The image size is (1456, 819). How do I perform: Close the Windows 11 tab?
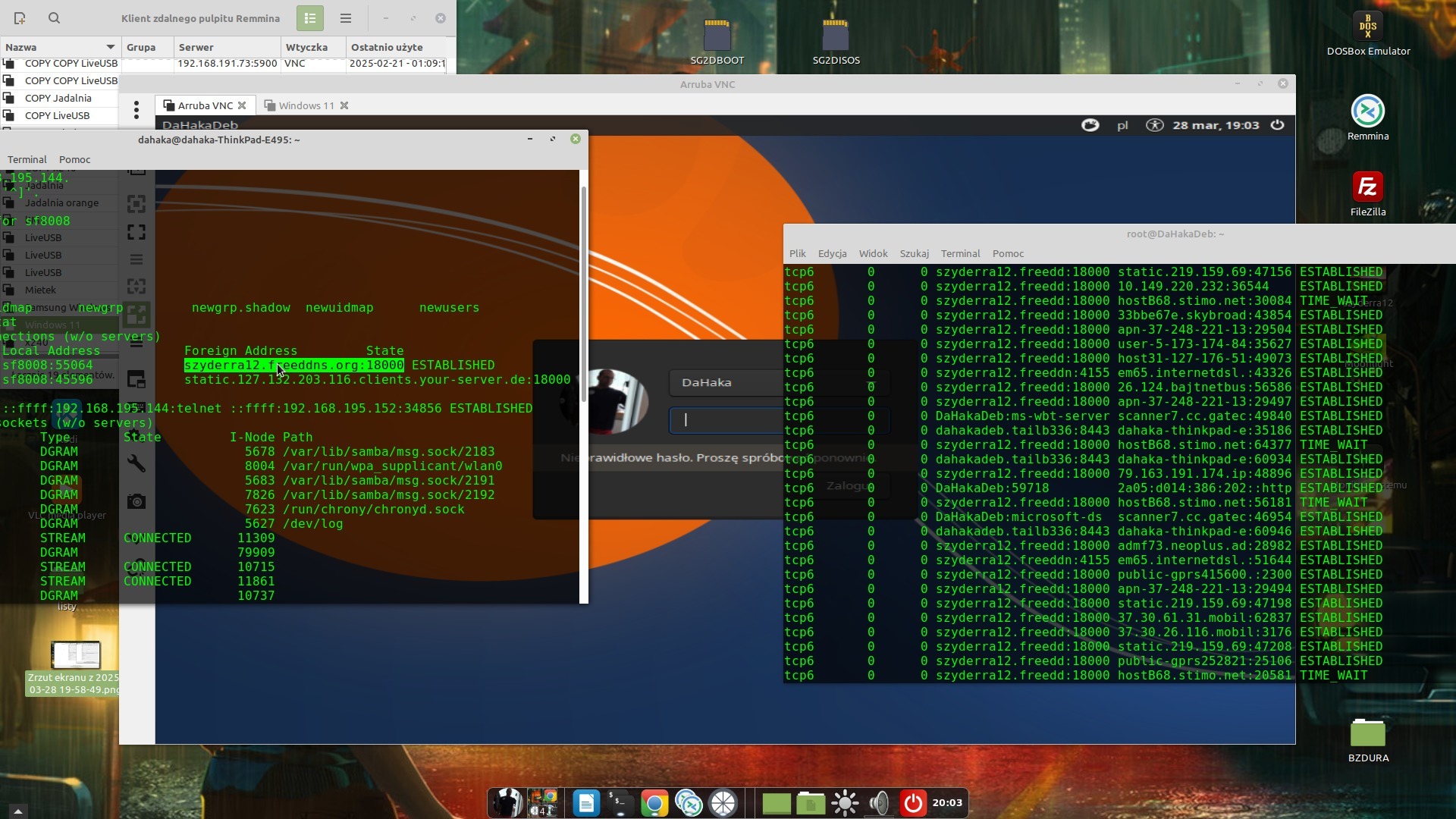344,105
